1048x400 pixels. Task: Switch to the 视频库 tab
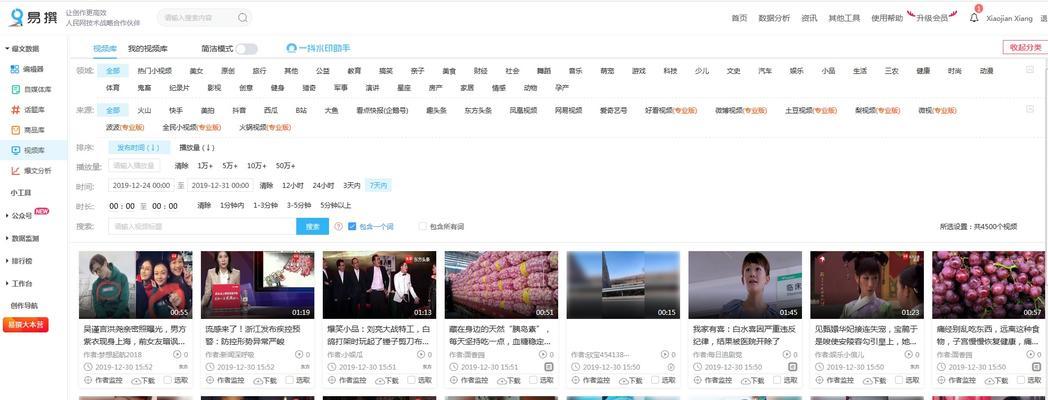coord(105,49)
